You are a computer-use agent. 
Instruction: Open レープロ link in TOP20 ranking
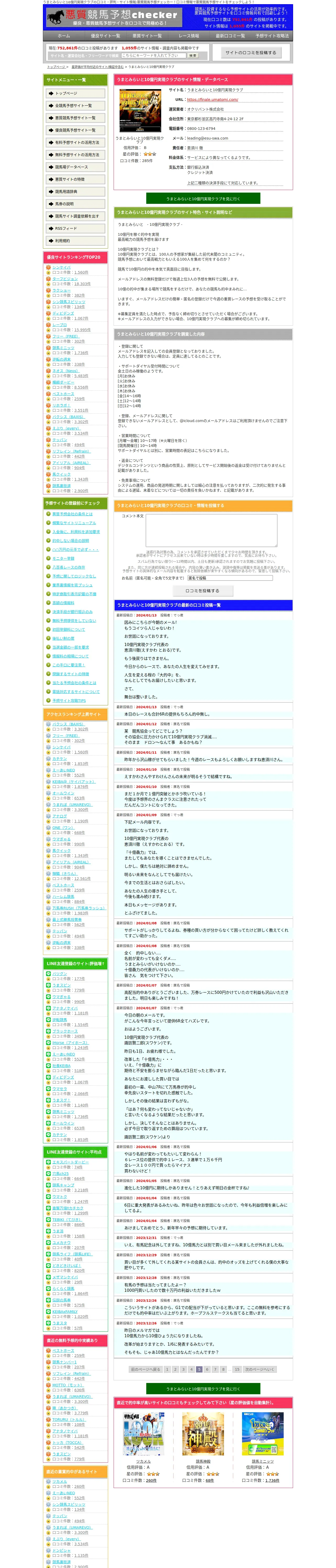point(60,325)
